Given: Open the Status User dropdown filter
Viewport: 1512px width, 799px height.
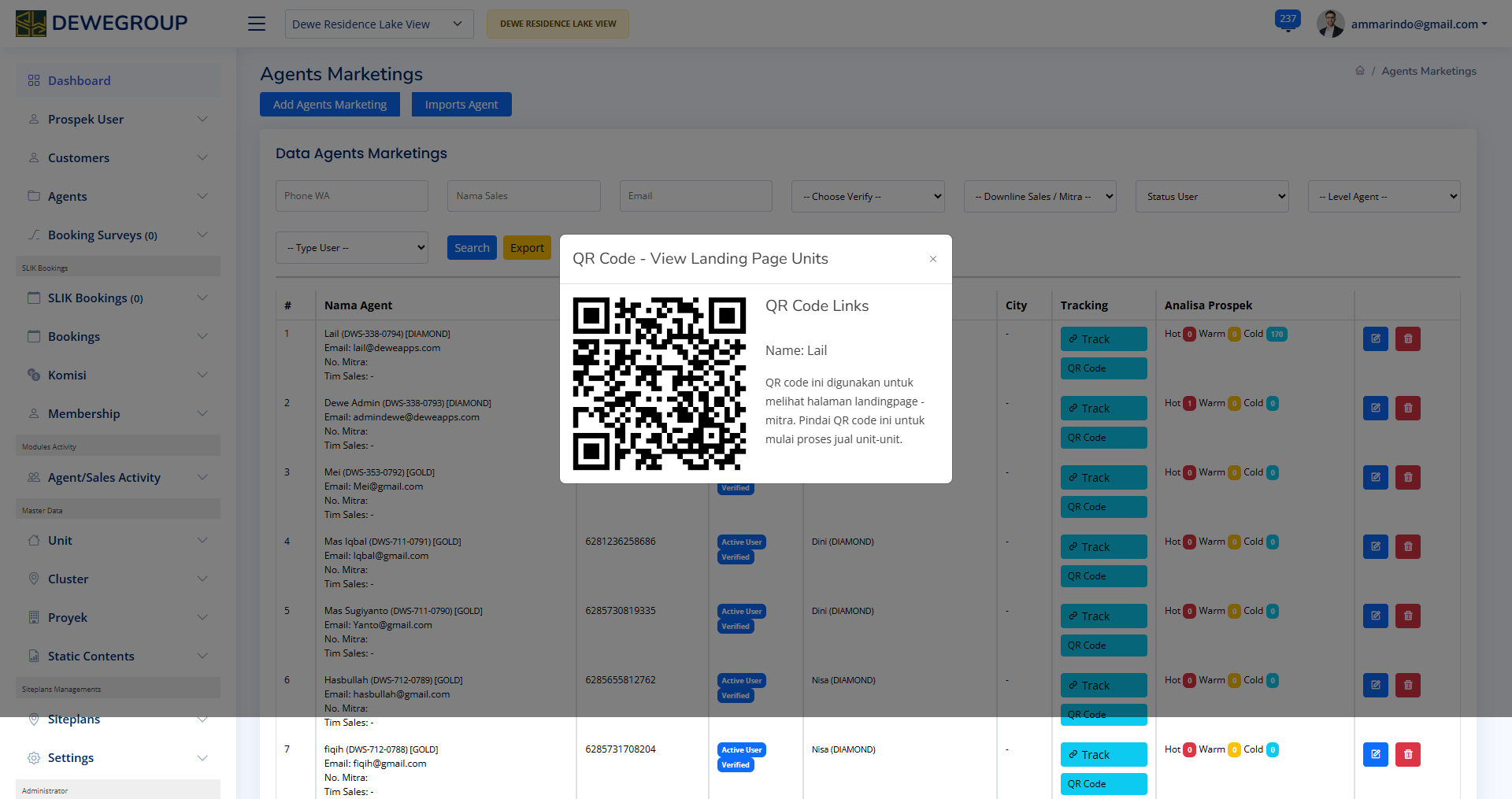Looking at the screenshot, I should tap(1211, 196).
